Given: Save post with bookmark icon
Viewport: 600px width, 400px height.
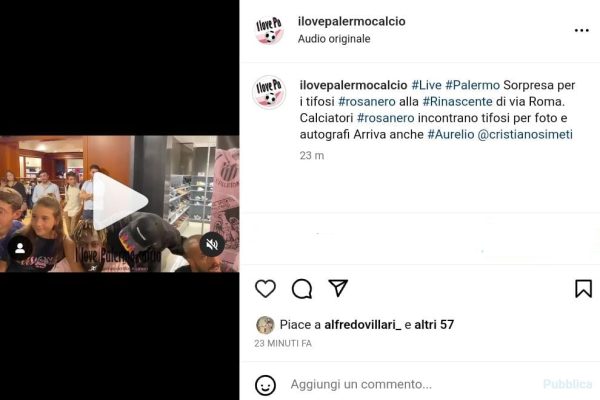Looking at the screenshot, I should coord(584,289).
